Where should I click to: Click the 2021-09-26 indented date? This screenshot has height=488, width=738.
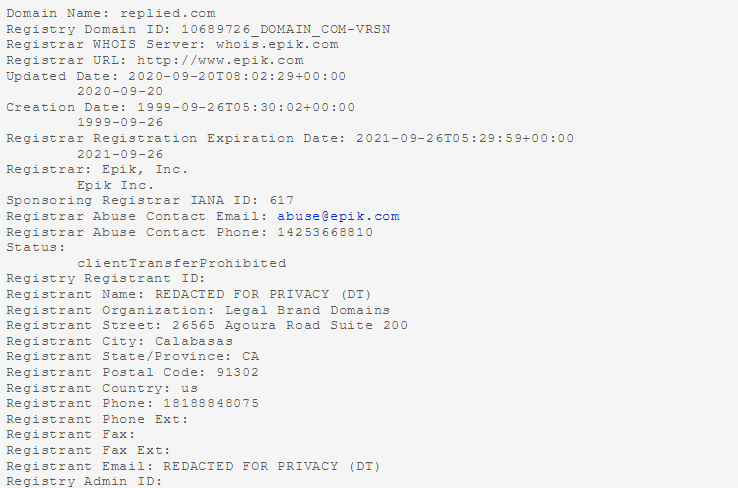[120, 154]
